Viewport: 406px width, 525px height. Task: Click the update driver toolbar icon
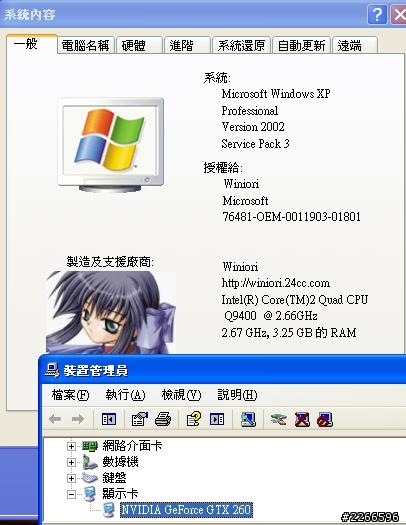point(279,419)
